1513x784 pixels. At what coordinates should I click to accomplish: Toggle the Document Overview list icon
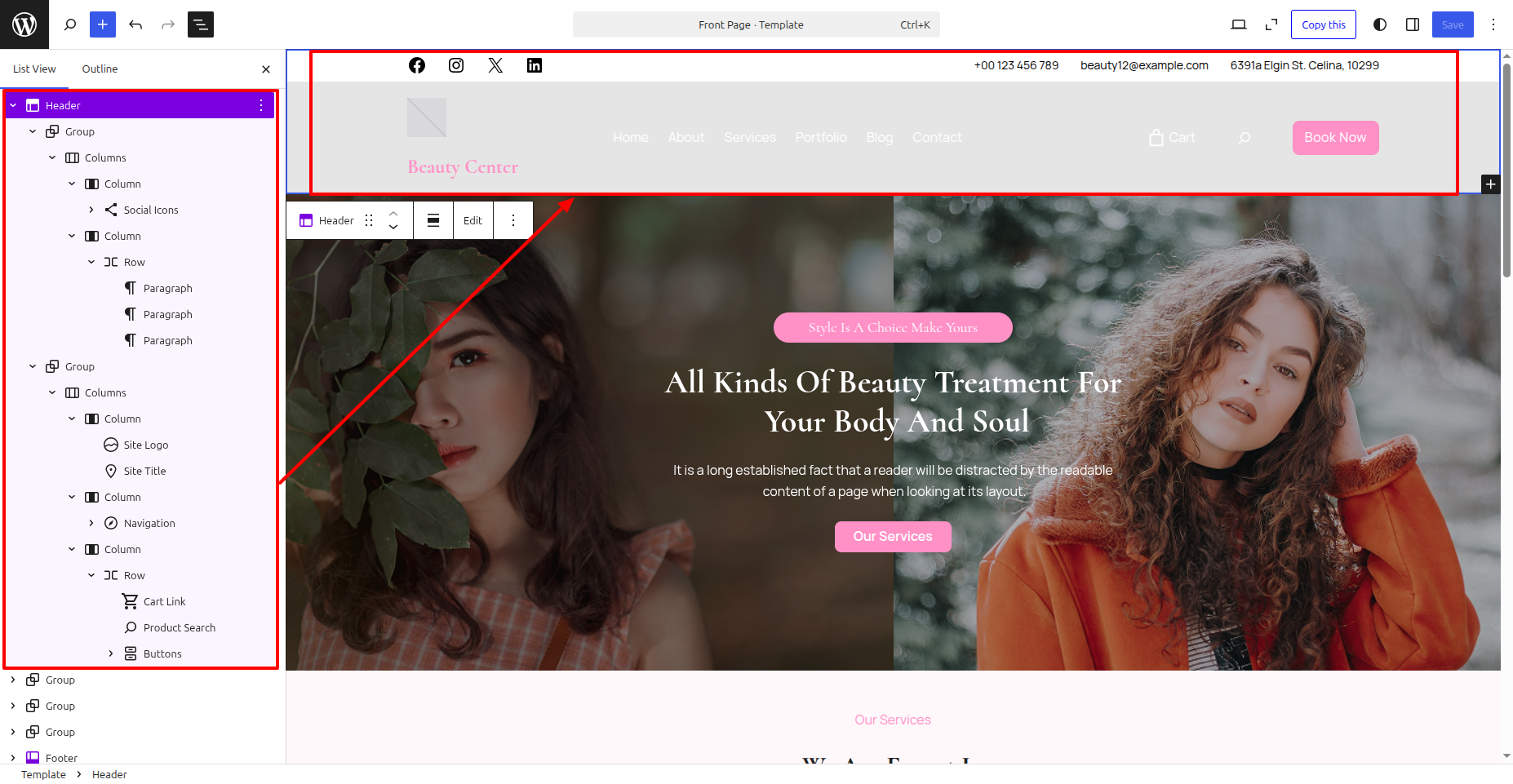pos(201,24)
